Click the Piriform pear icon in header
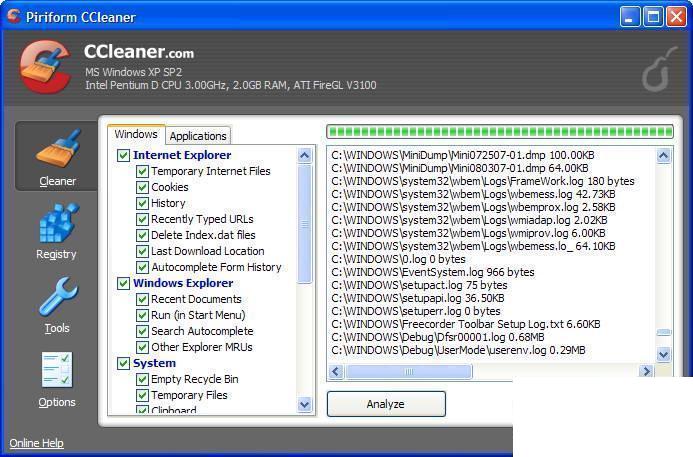Viewport: 693px width, 457px height. point(660,69)
